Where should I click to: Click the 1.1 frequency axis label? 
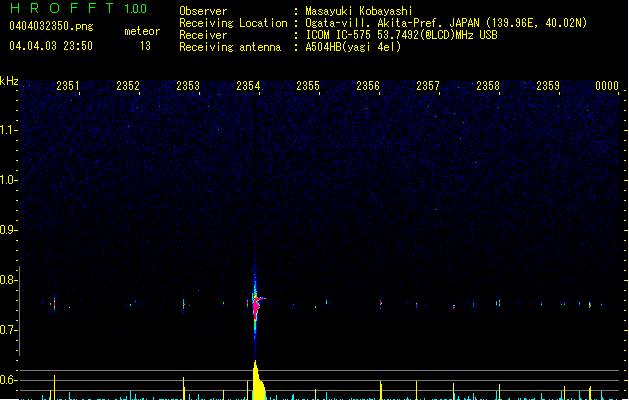point(9,129)
